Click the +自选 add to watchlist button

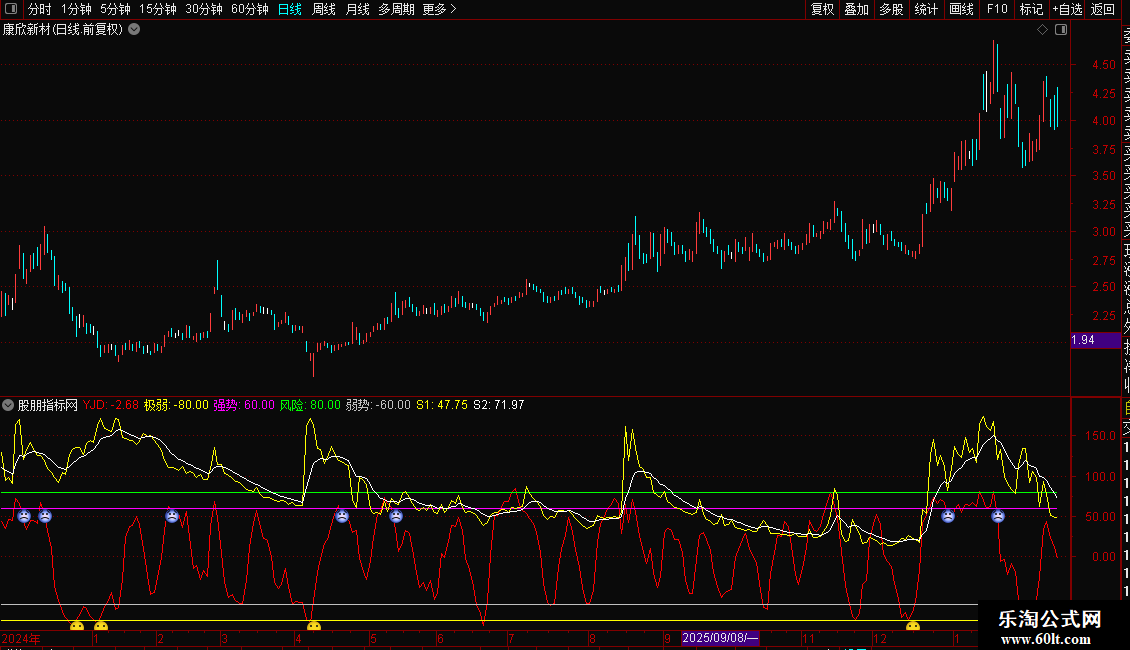[x=1066, y=9]
